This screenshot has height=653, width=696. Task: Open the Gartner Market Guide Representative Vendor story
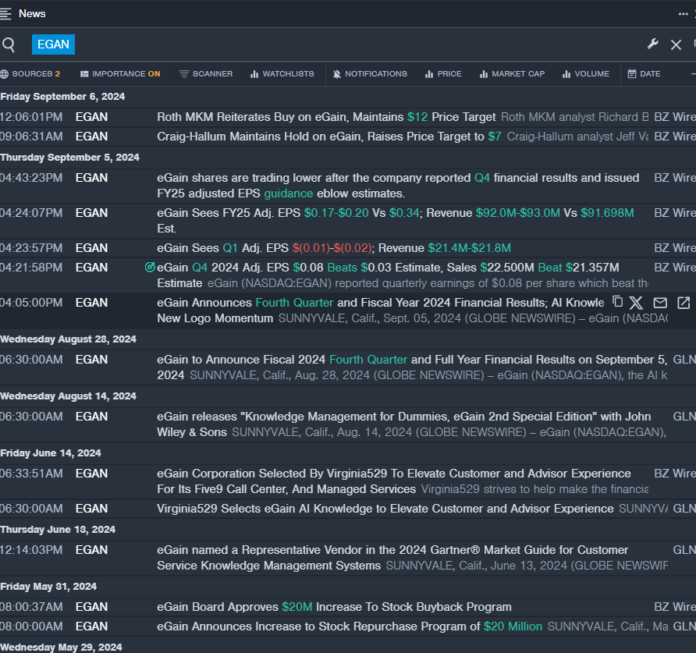392,558
